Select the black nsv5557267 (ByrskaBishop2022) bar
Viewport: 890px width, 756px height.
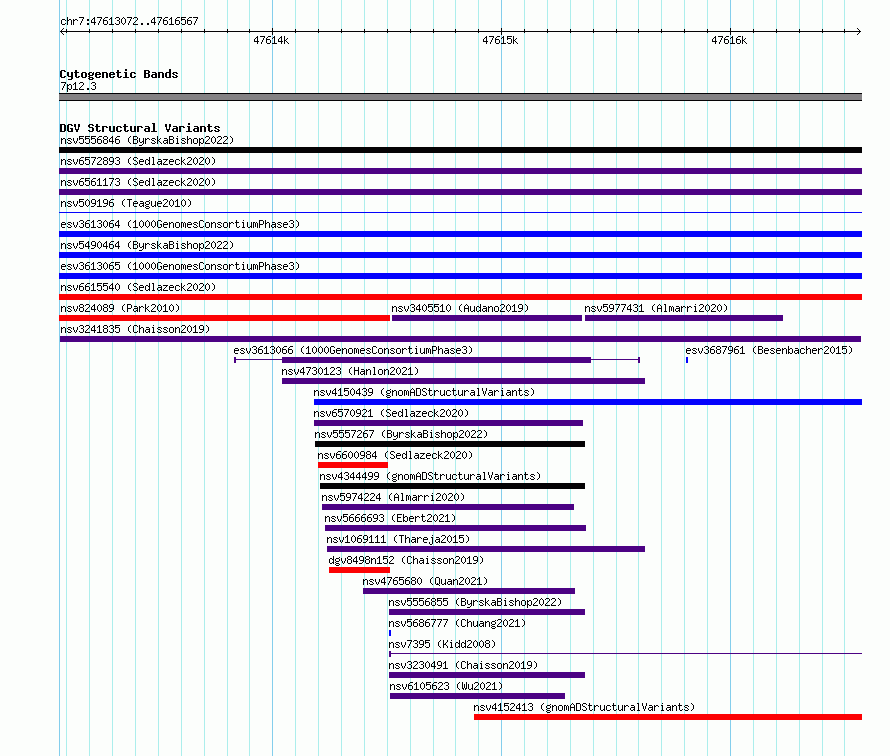(x=450, y=444)
